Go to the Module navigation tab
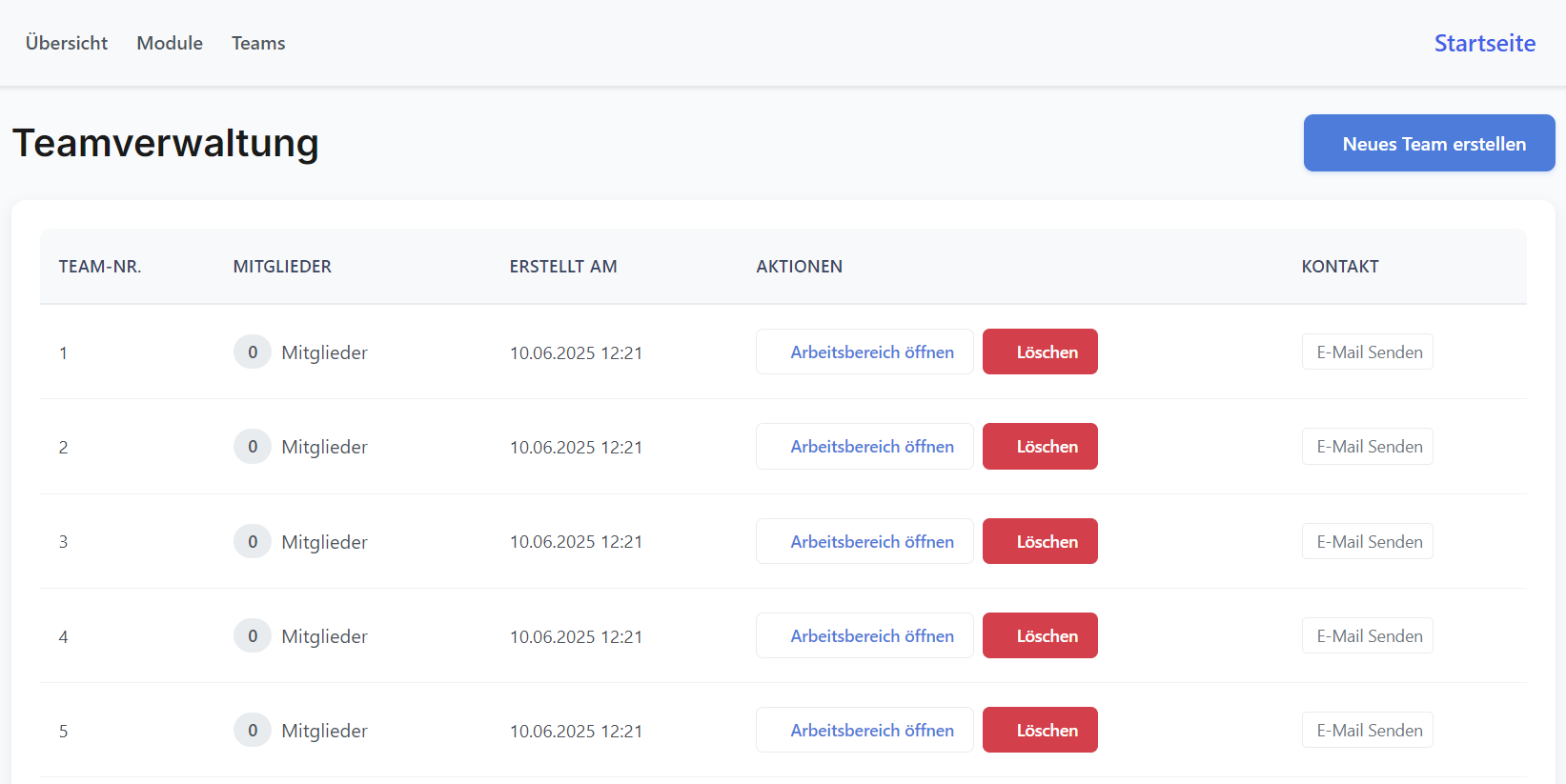 pyautogui.click(x=170, y=43)
